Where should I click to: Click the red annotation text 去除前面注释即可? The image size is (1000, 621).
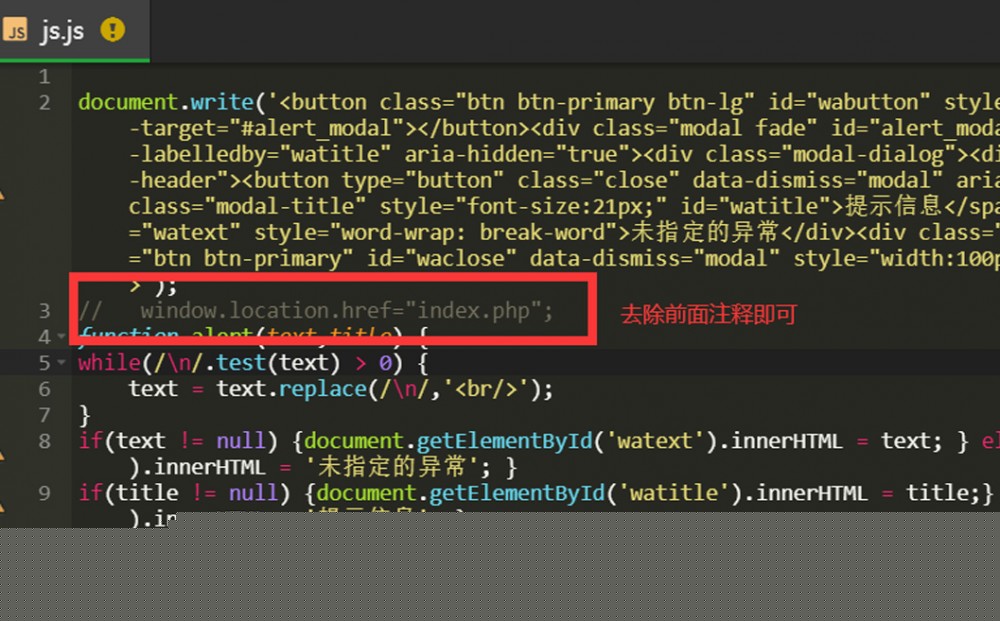tap(708, 315)
